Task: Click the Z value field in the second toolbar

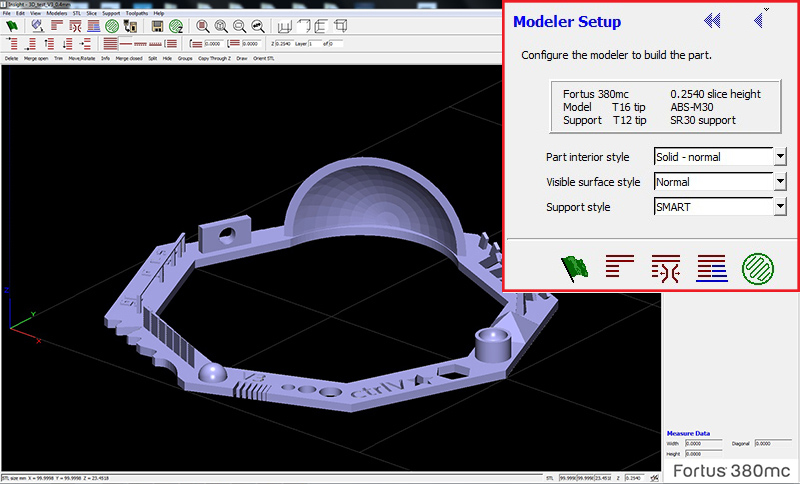Action: pyautogui.click(x=284, y=44)
